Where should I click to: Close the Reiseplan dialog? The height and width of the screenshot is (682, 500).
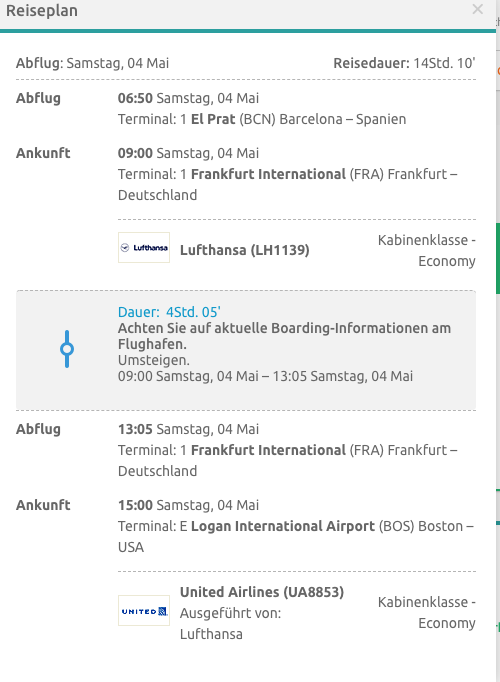[477, 9]
